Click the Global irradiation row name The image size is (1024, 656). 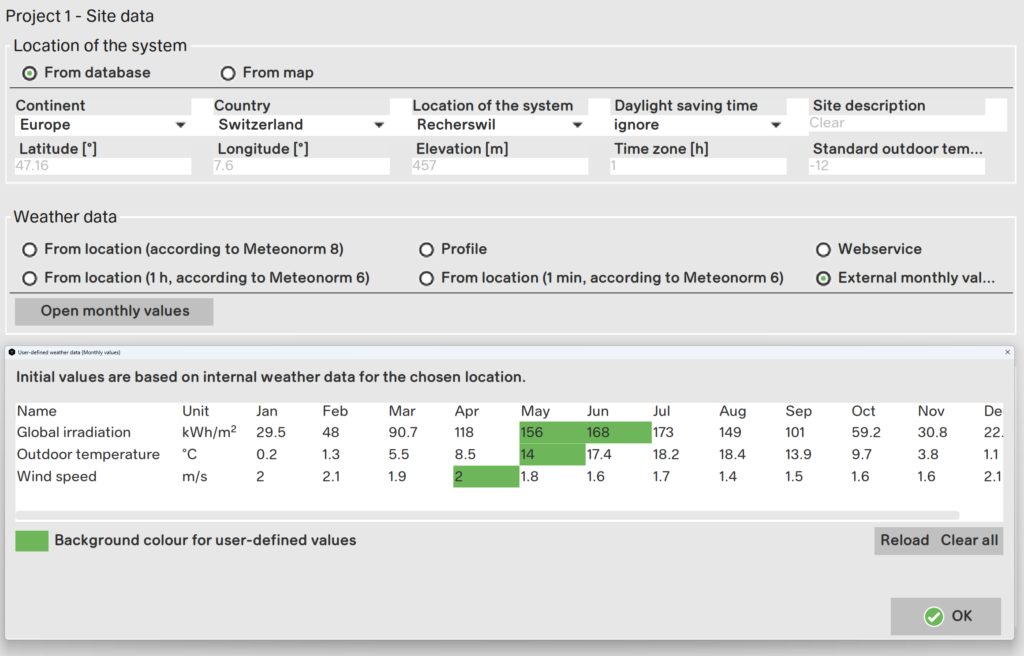[74, 433]
